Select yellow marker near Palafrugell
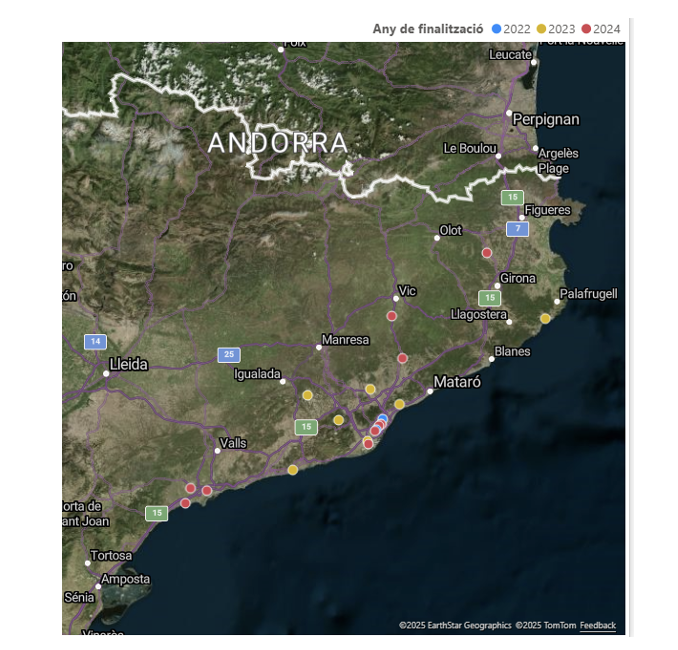 pyautogui.click(x=545, y=318)
